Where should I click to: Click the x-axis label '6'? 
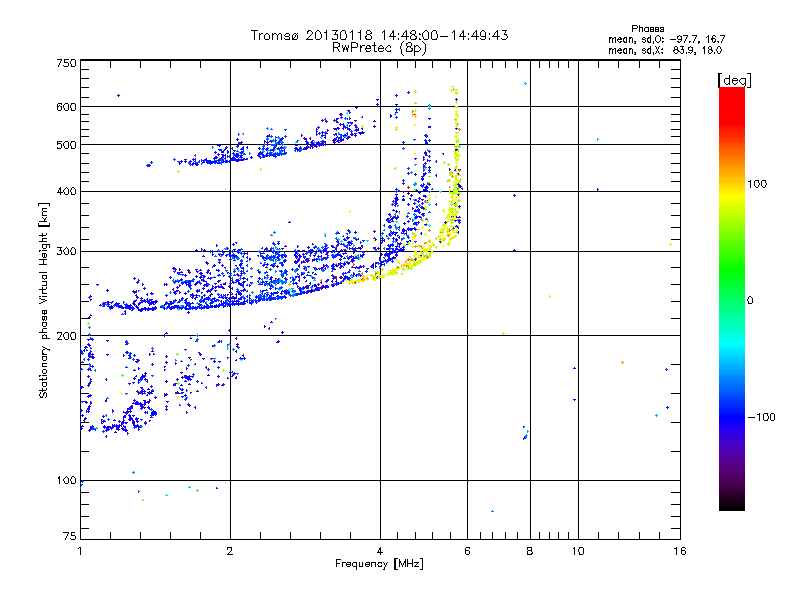pyautogui.click(x=467, y=551)
